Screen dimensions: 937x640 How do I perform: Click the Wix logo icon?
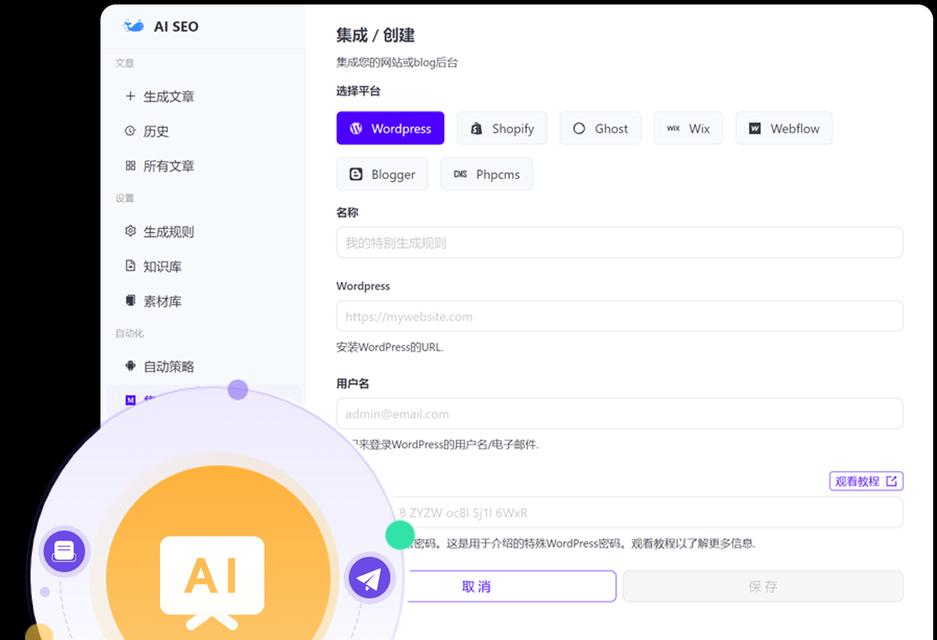673,128
